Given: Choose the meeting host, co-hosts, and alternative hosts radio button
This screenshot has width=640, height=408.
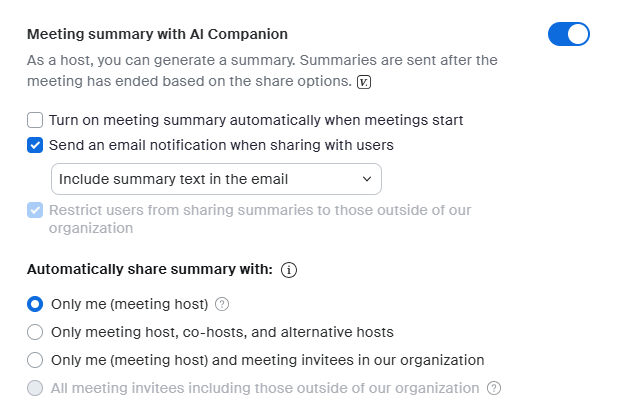Looking at the screenshot, I should point(35,332).
